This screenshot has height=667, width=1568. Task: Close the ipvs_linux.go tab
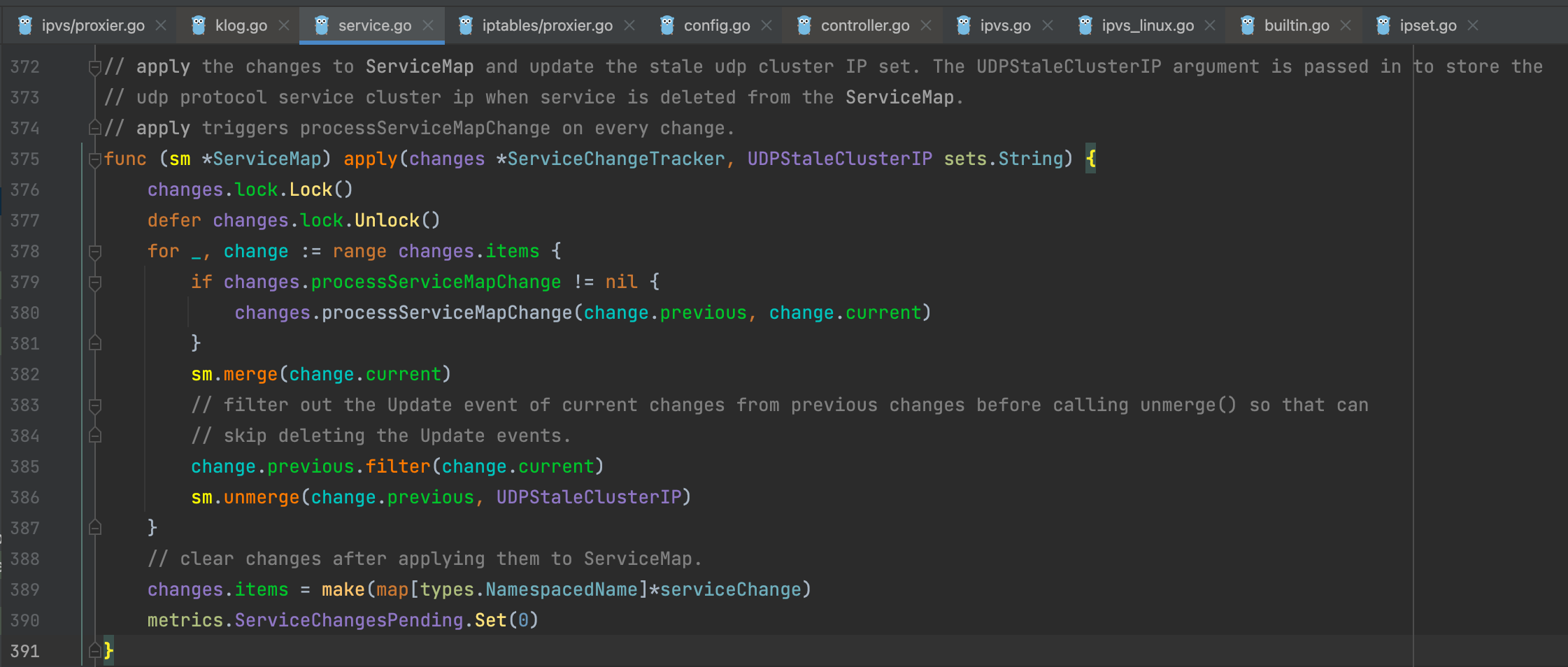(x=1210, y=25)
